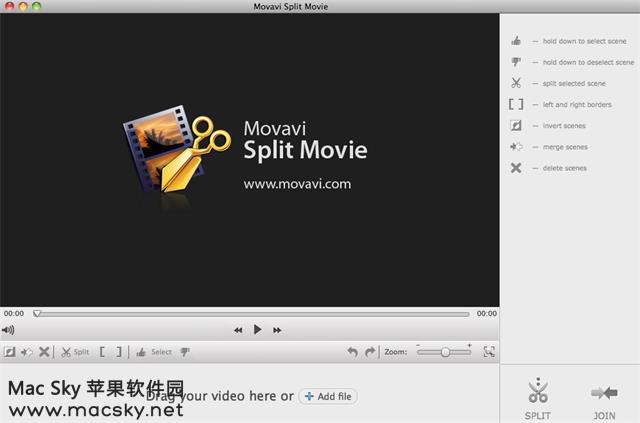Click delete scenes X in help legend
The width and height of the screenshot is (640, 423).
tap(516, 168)
